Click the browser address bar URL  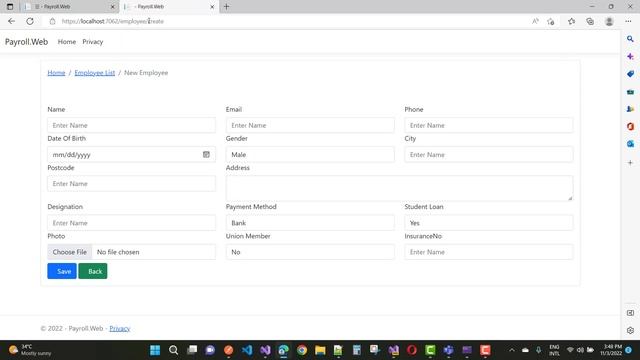tap(113, 21)
